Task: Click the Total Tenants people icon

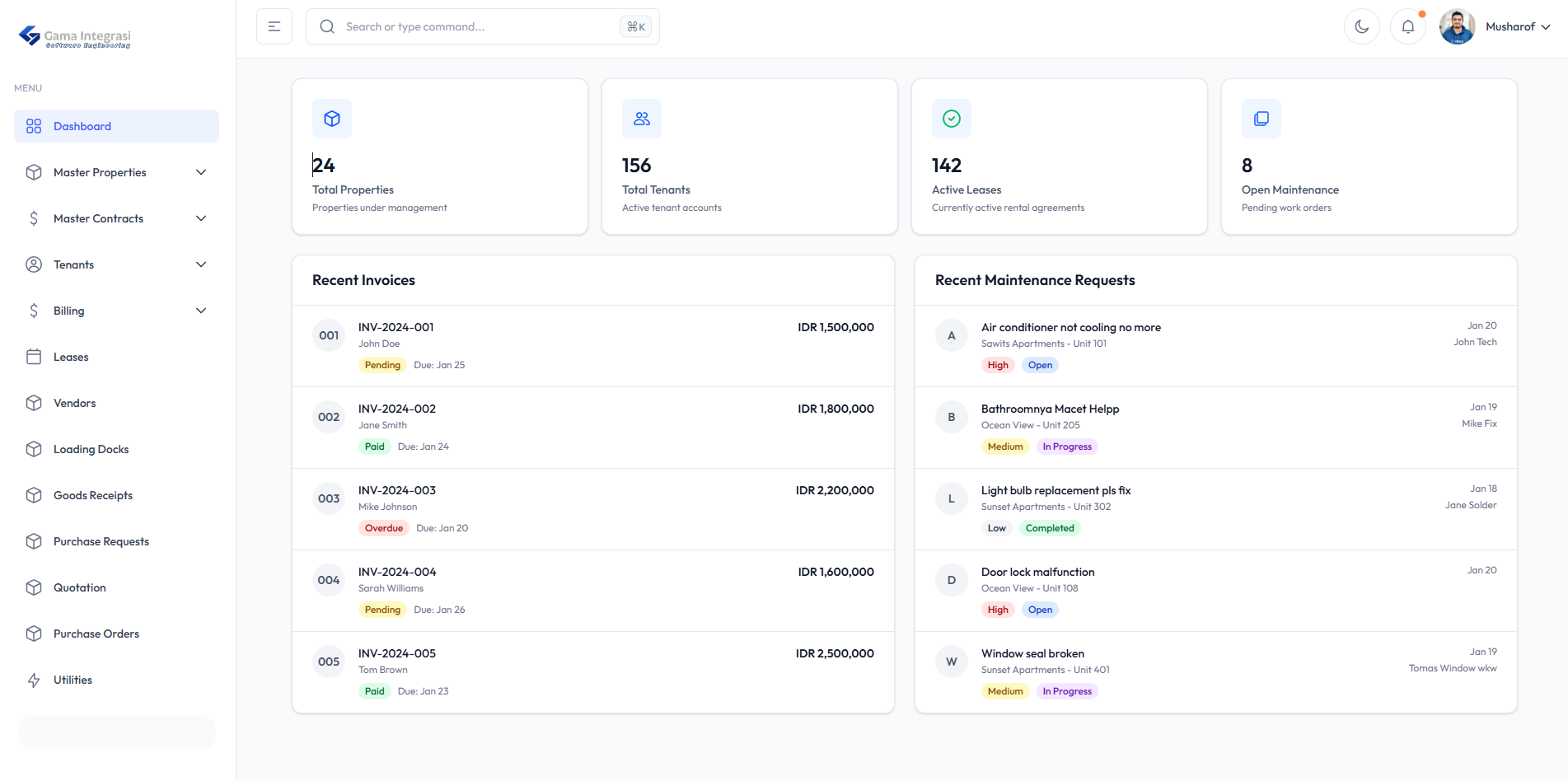Action: pos(642,119)
